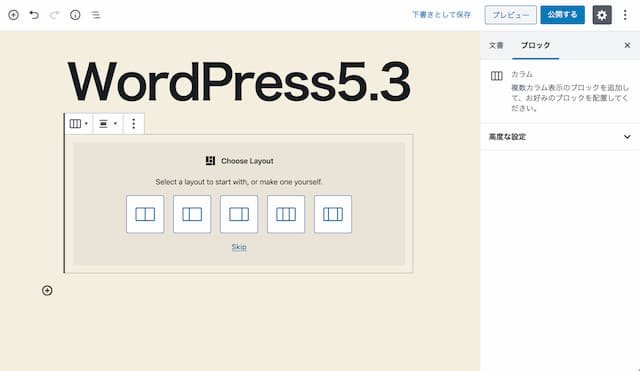Choose one-third two-thirds columns layout

pyautogui.click(x=192, y=214)
